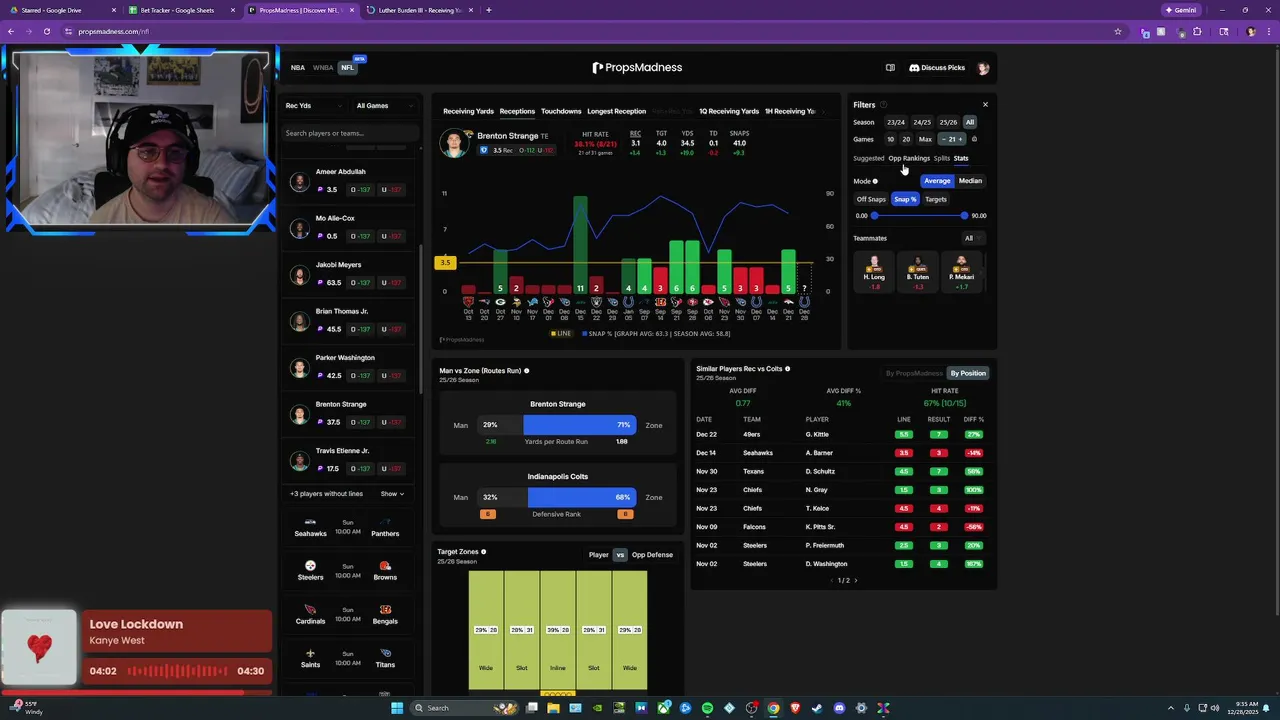Viewport: 1280px width, 720px height.
Task: Click the Search players or teams field
Action: point(350,133)
